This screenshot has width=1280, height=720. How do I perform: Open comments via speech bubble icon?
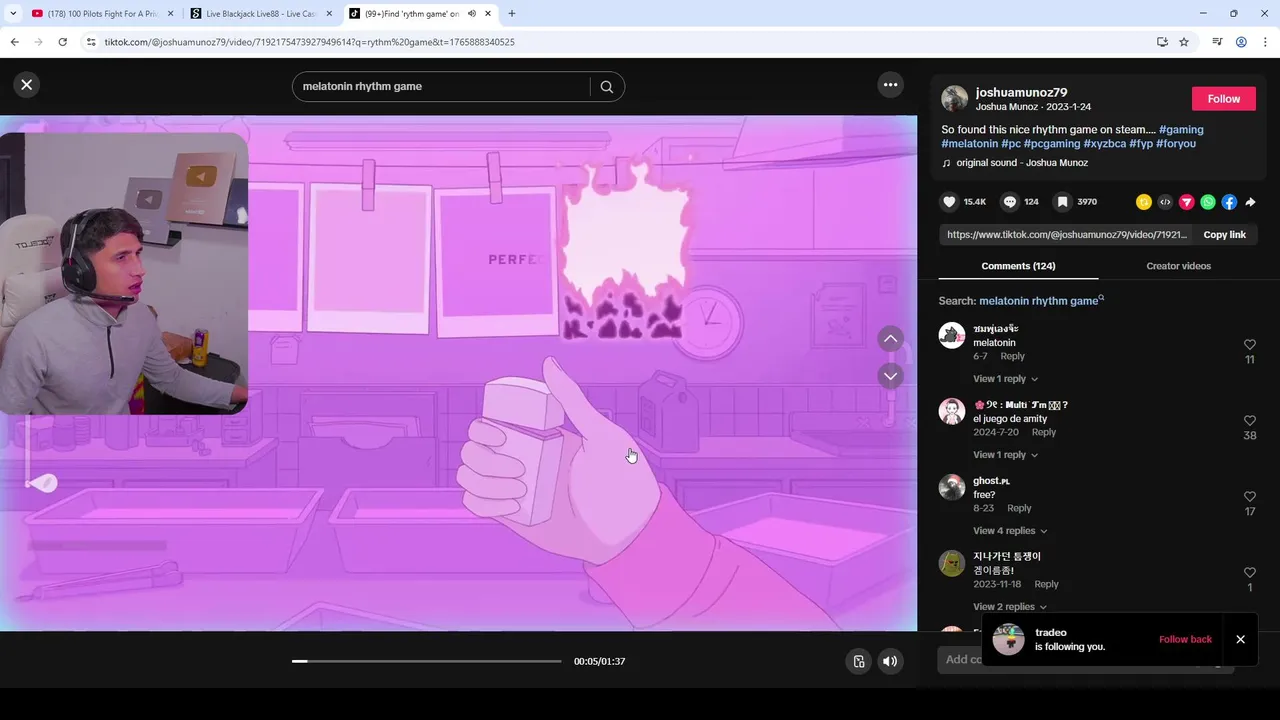point(1010,202)
